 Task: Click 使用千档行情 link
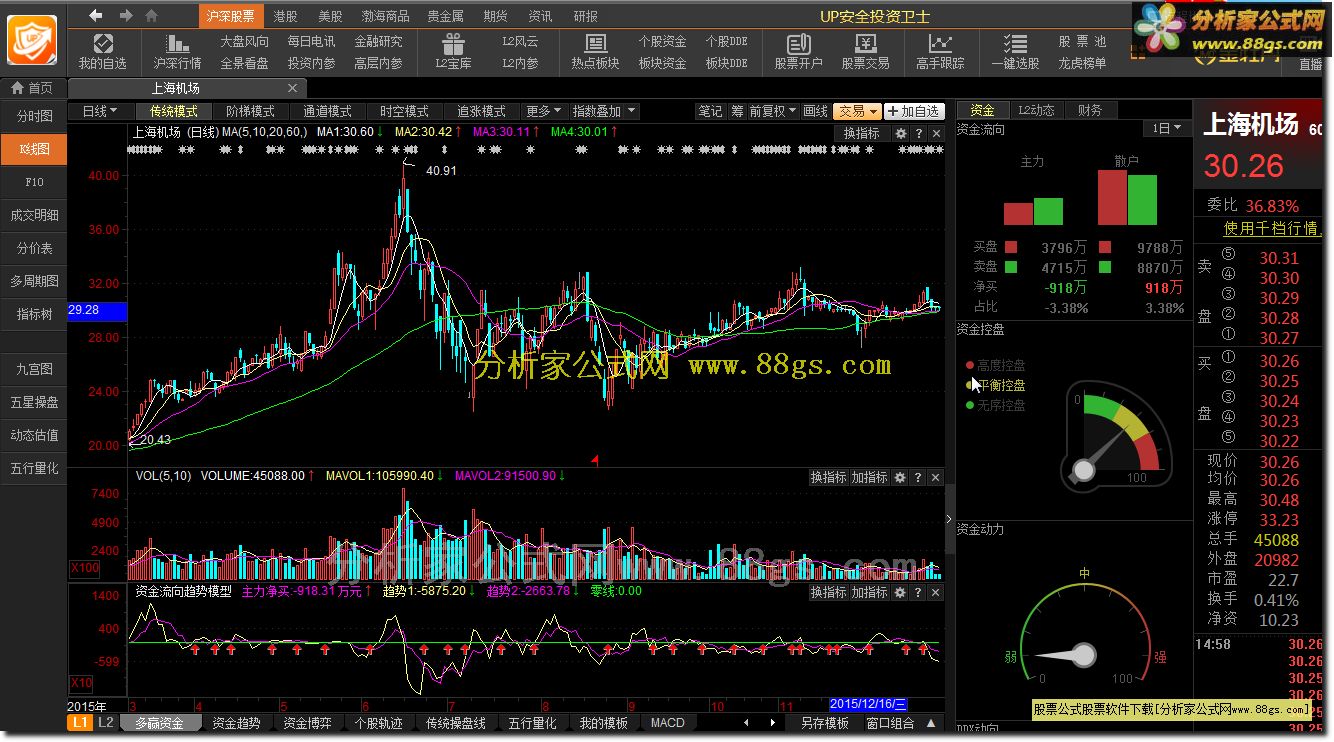point(1272,229)
